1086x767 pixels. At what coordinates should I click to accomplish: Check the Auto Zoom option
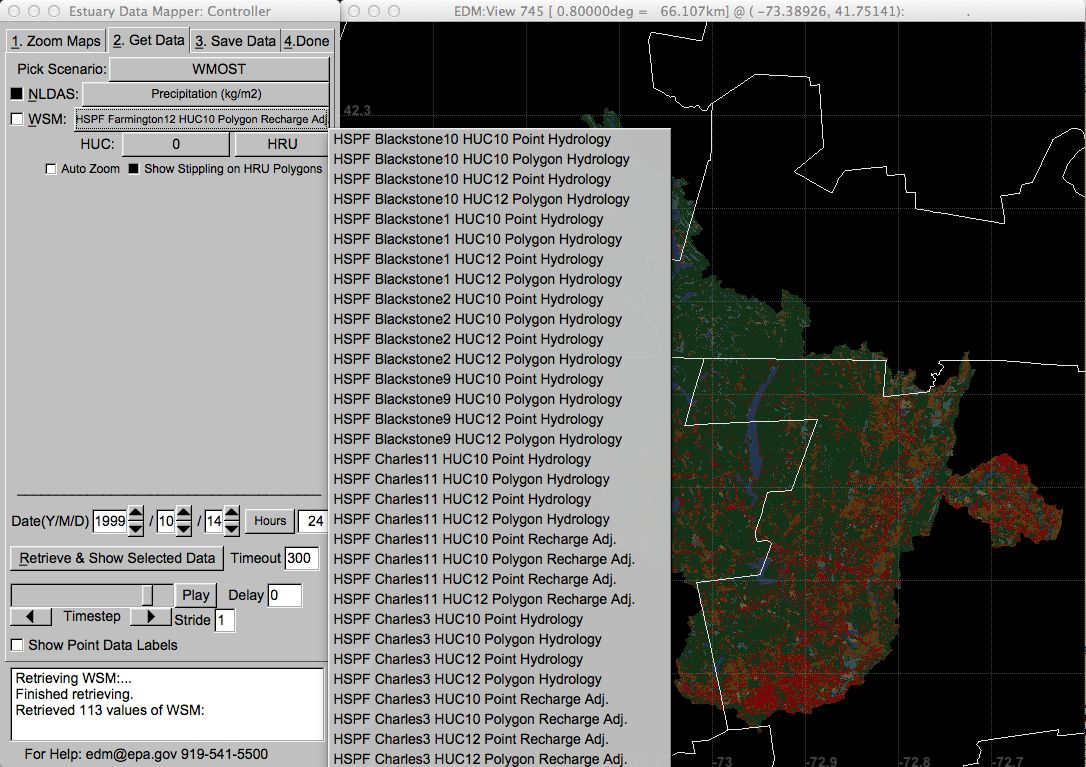pos(51,169)
